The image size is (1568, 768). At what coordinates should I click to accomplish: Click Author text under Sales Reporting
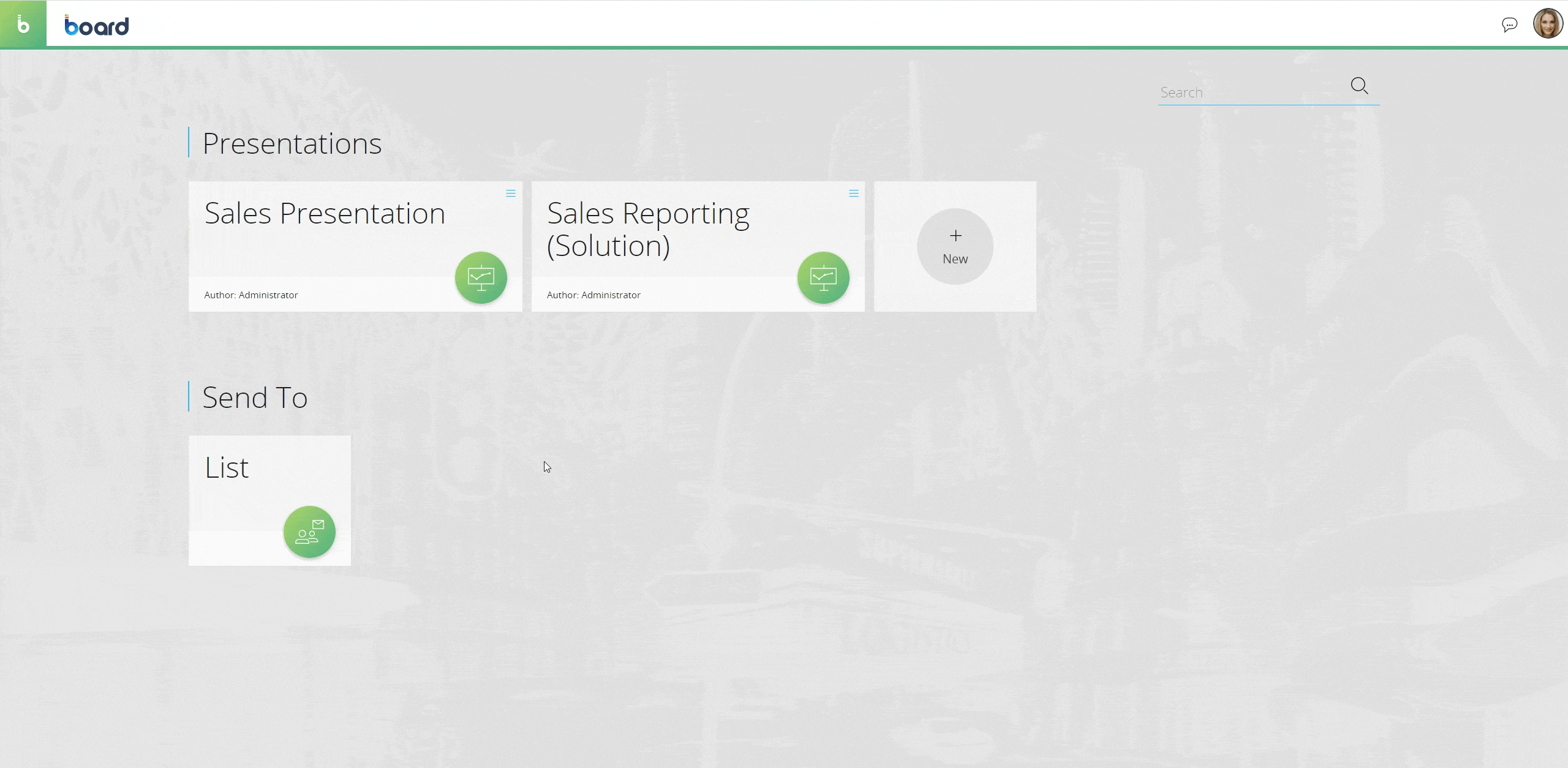point(594,295)
